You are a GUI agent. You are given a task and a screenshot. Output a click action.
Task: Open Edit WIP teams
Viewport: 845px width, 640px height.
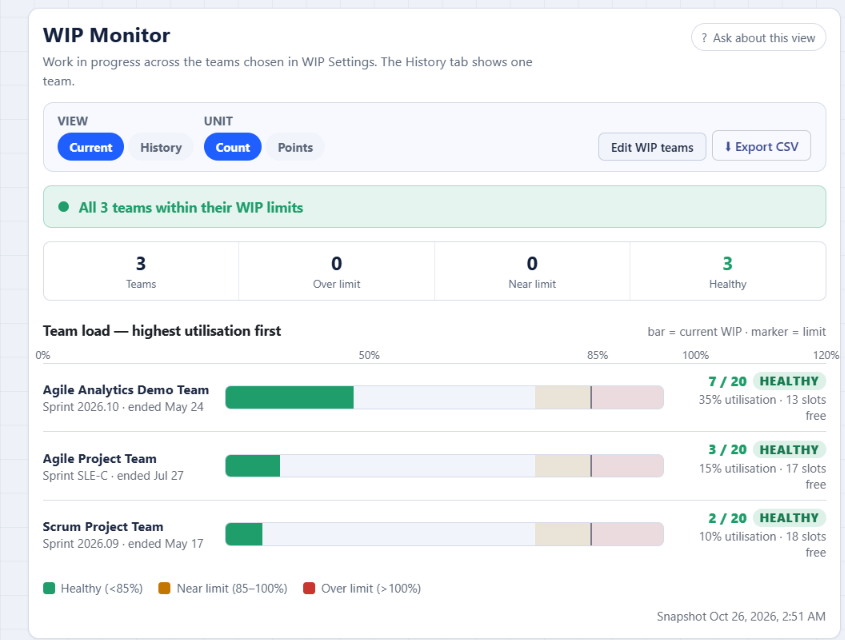click(652, 147)
